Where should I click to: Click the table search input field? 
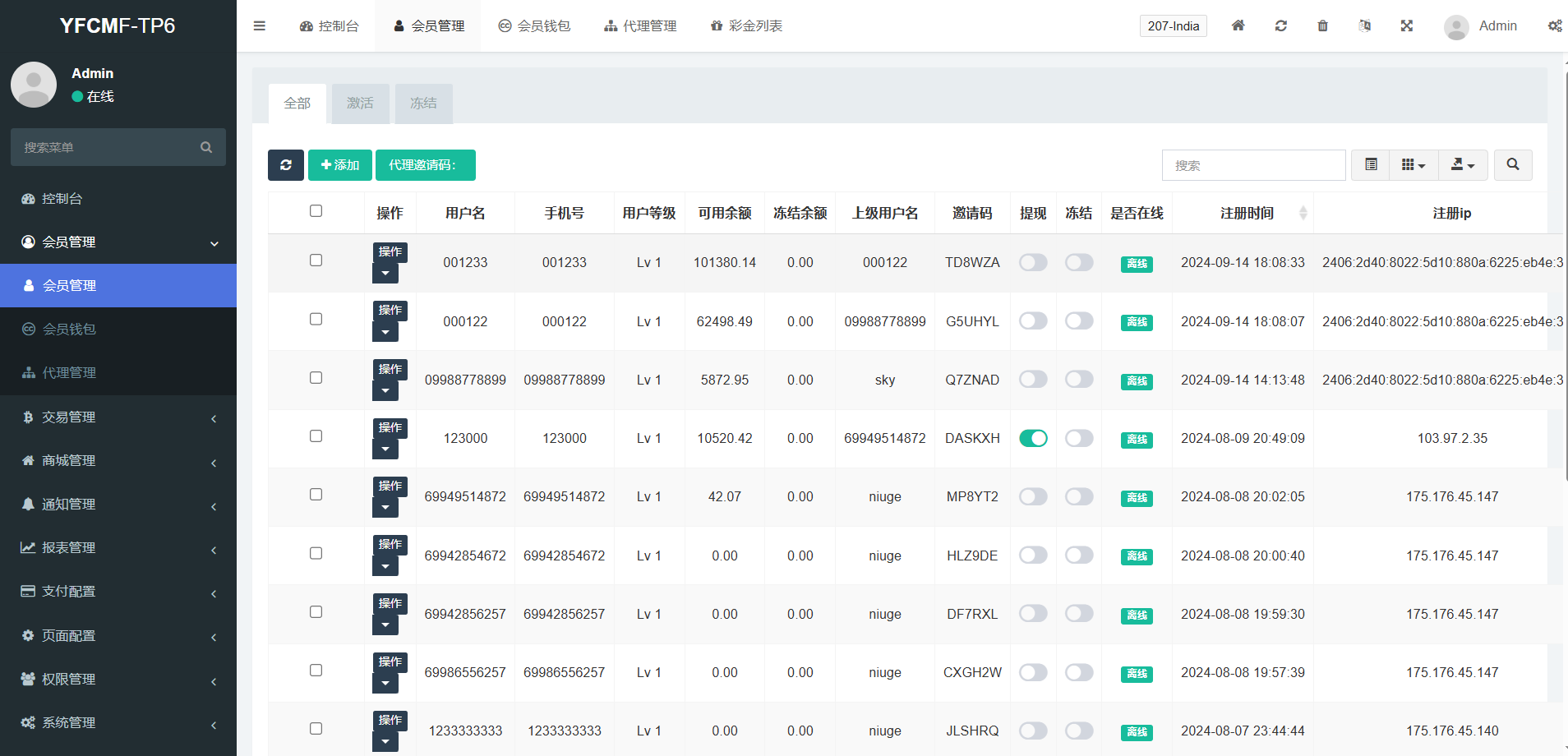click(x=1253, y=165)
